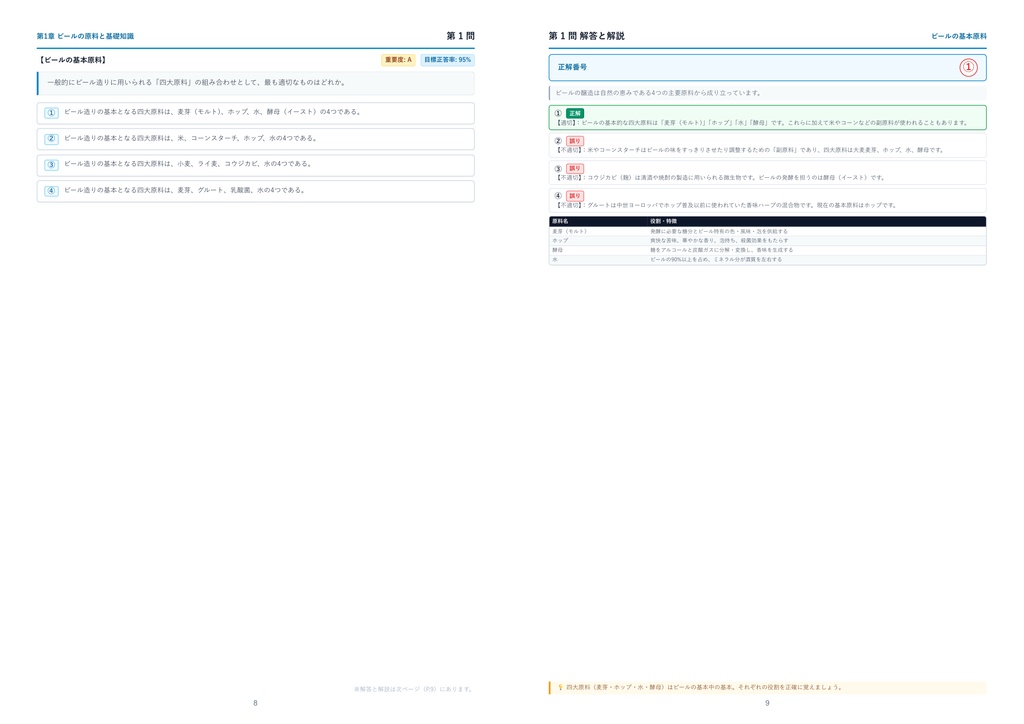Click the footnote ※解答と解説は次ページ
Viewport: 1024px width, 724px height.
(413, 689)
